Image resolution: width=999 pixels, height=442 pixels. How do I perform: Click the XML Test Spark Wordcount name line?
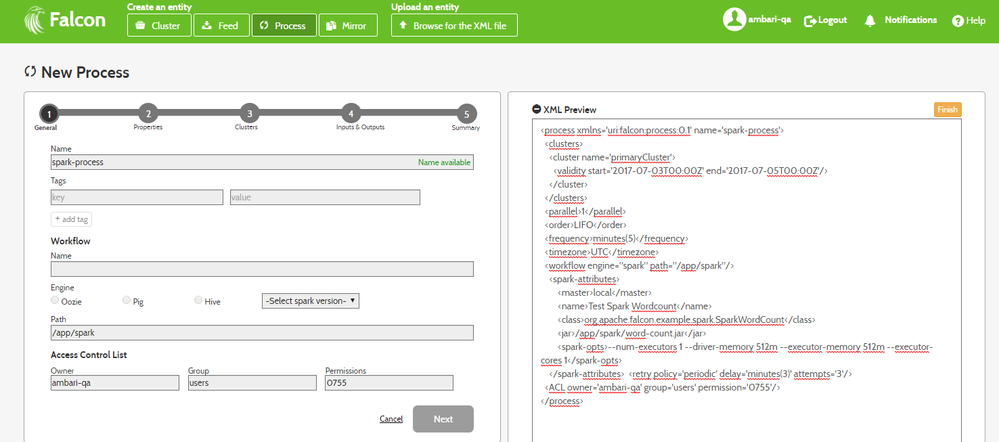click(x=634, y=306)
